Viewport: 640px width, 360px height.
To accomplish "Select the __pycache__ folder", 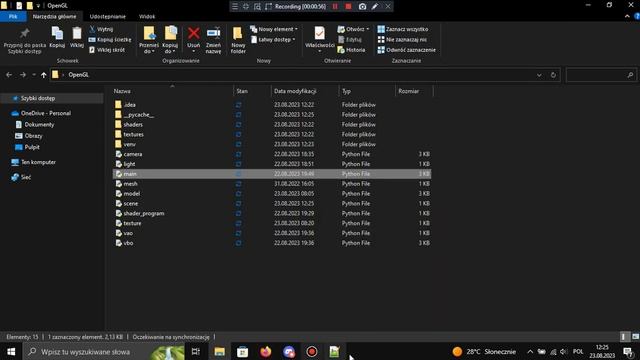I will point(272,115).
